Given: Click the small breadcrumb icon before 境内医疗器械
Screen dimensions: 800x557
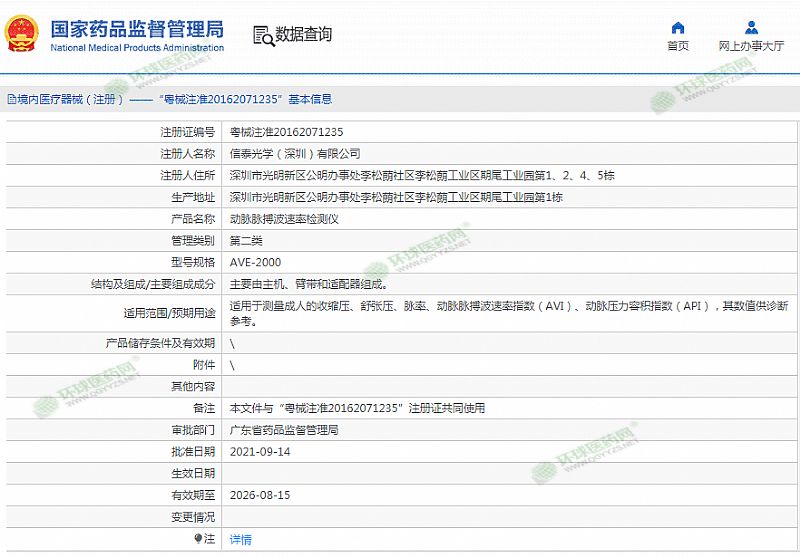Looking at the screenshot, I should coord(10,100).
